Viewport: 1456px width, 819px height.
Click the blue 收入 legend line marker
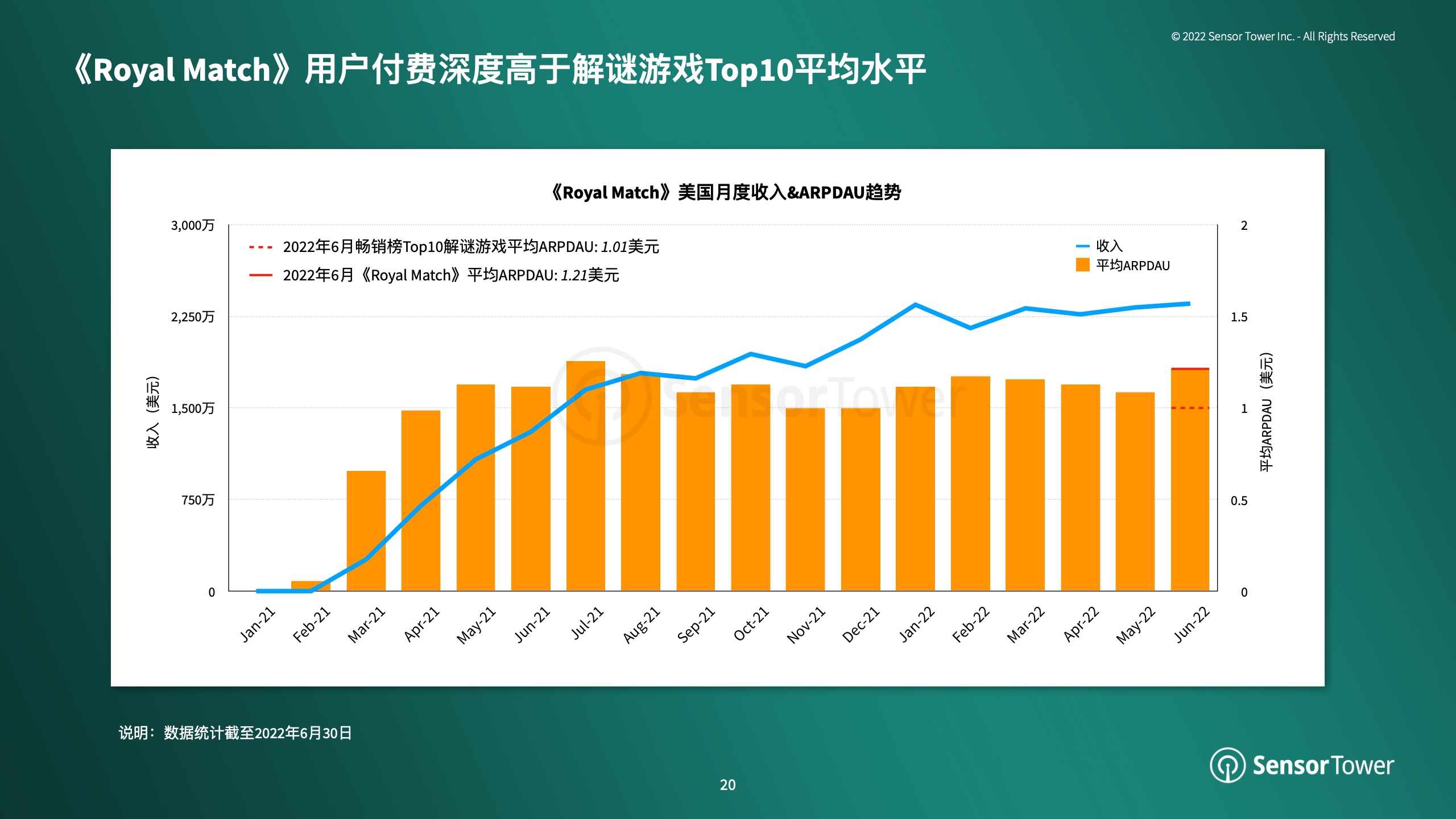[x=1082, y=246]
